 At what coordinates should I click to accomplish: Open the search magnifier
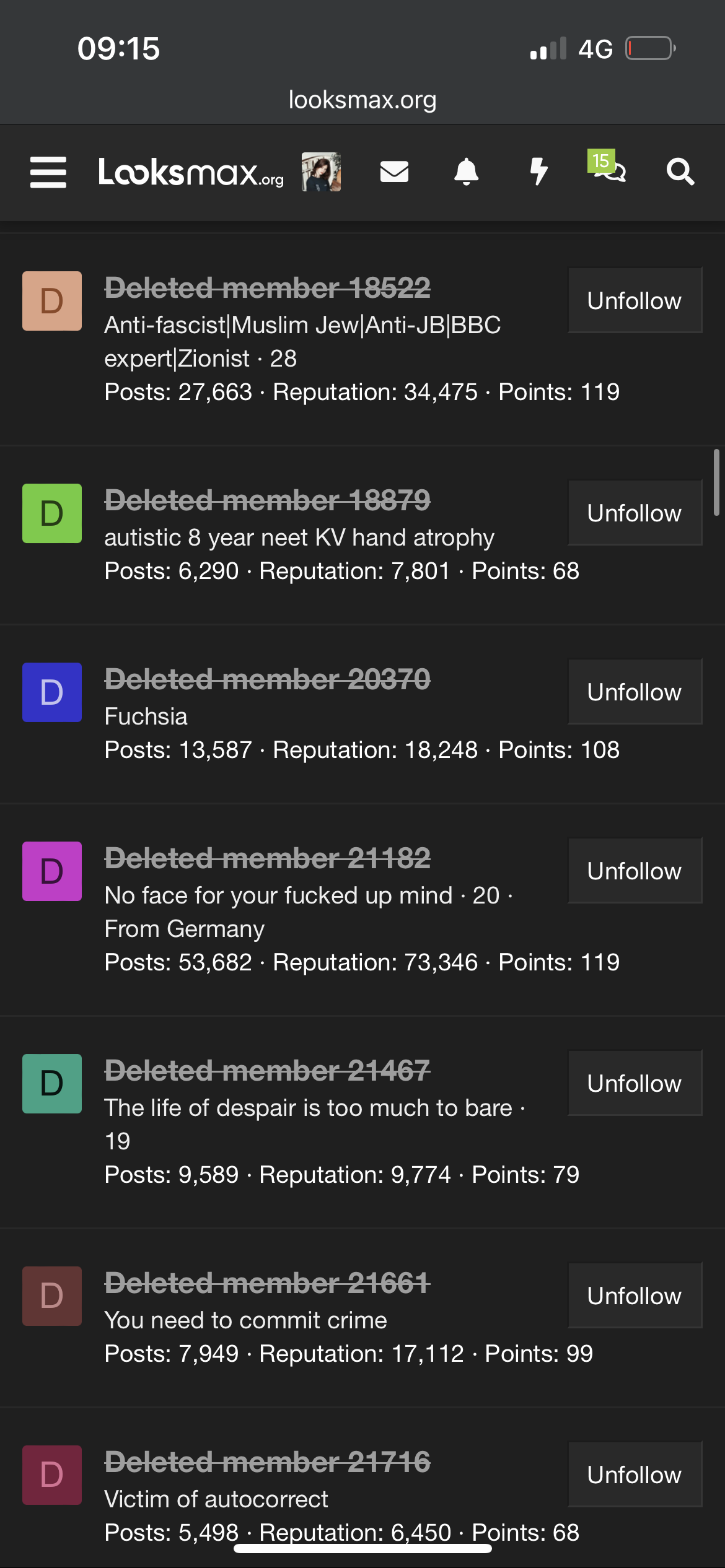[680, 172]
